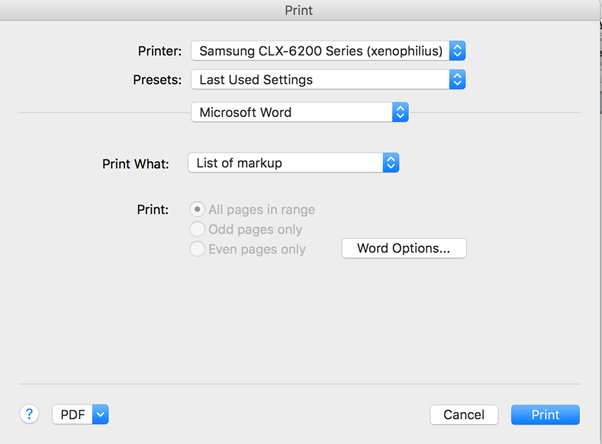602x444 pixels.
Task: Open the Microsoft Word options section menu
Action: tap(292, 112)
